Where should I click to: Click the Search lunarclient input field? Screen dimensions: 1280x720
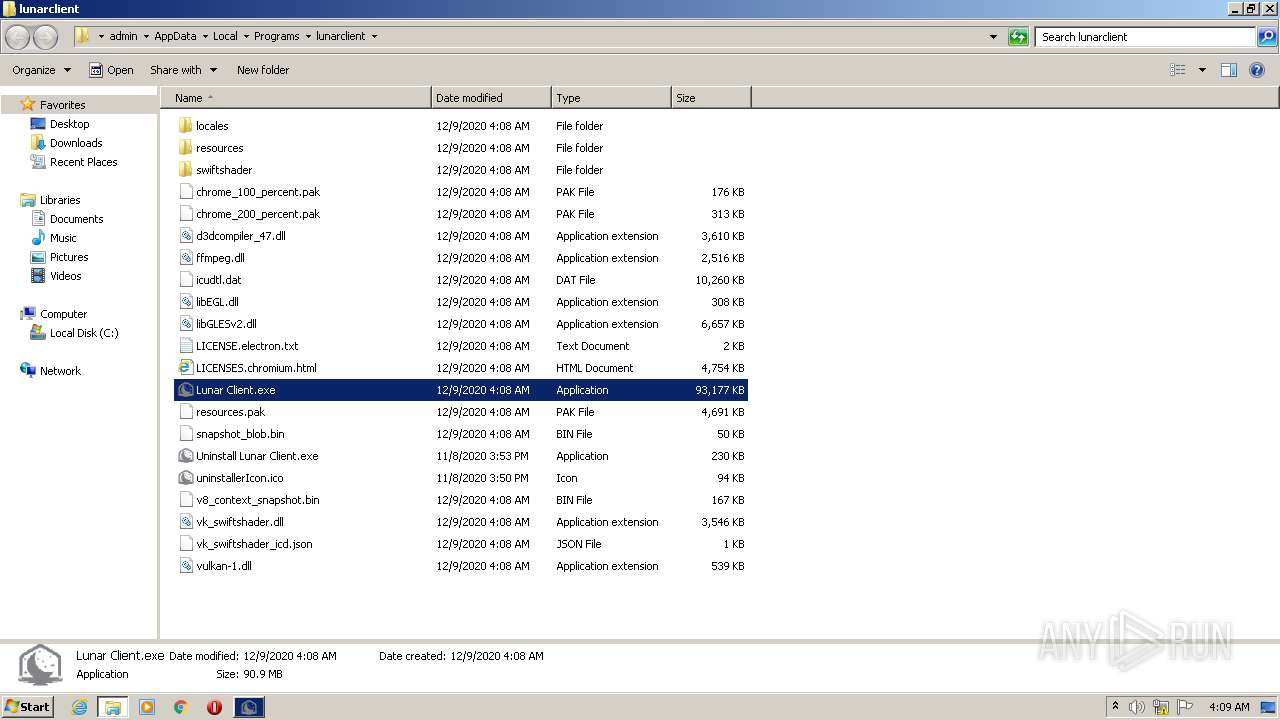[1145, 37]
